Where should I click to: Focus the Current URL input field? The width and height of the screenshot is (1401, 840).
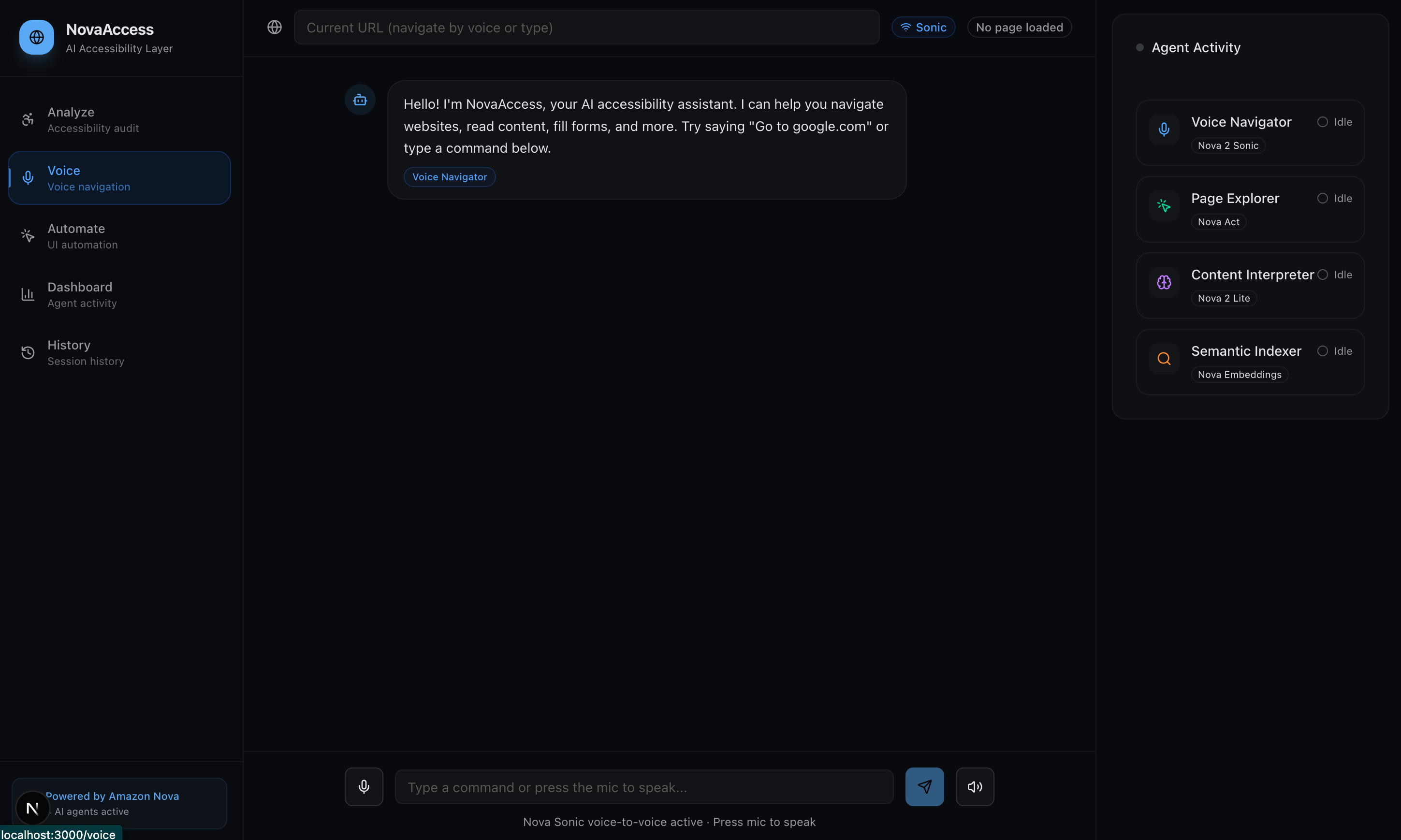586,27
